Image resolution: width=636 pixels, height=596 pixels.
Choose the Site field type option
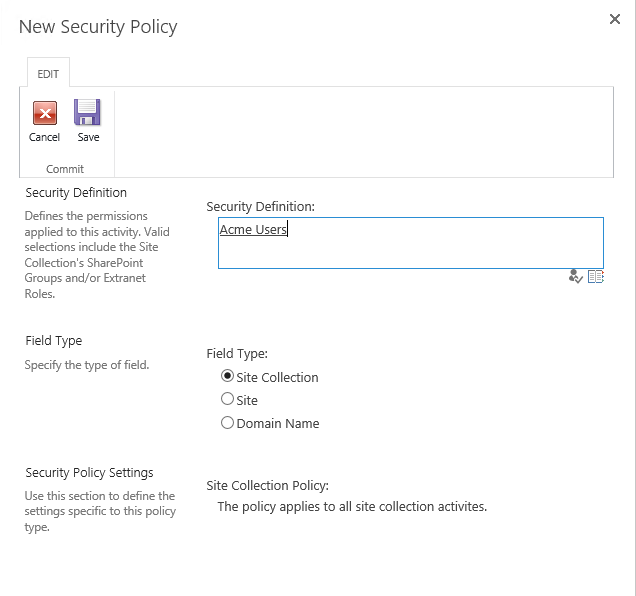228,400
